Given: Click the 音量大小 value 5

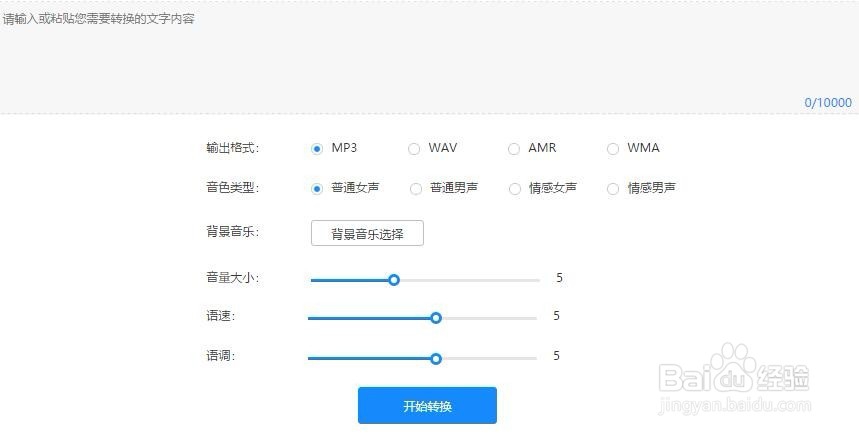Looking at the screenshot, I should [559, 278].
